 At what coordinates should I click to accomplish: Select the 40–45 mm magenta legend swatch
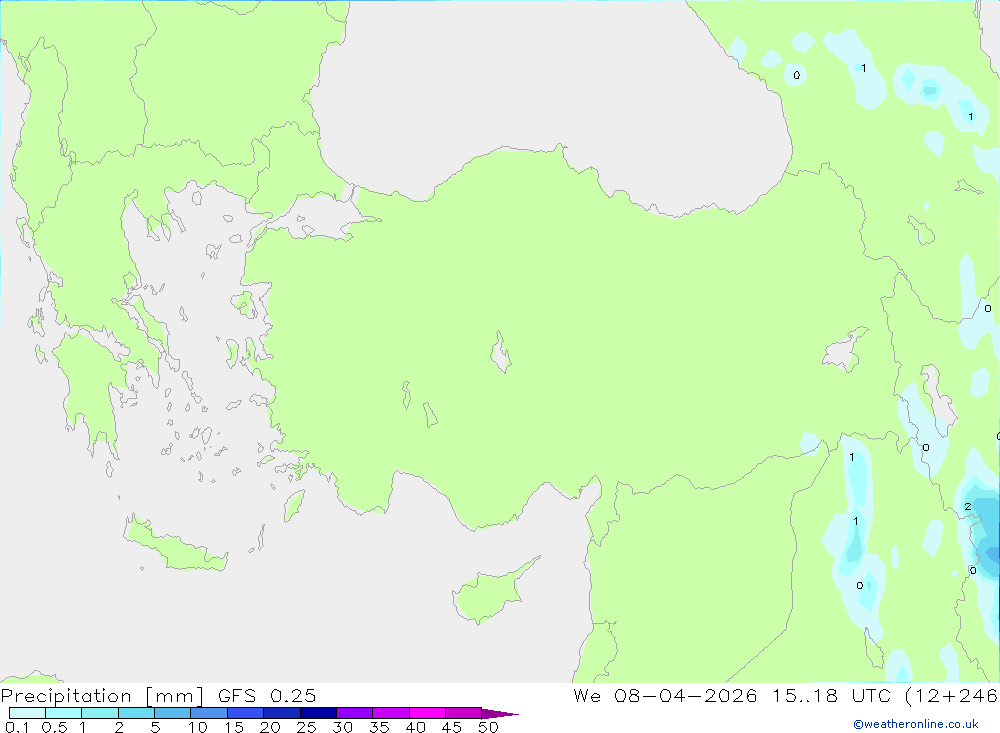427,713
